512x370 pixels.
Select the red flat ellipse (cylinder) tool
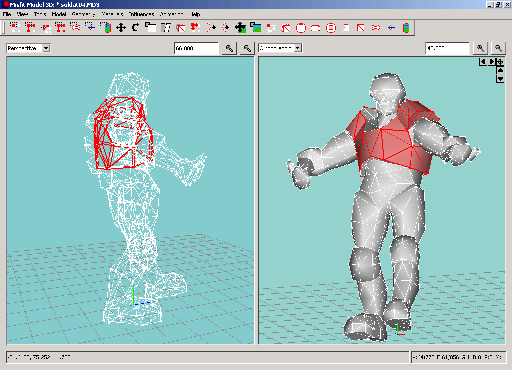click(x=316, y=28)
